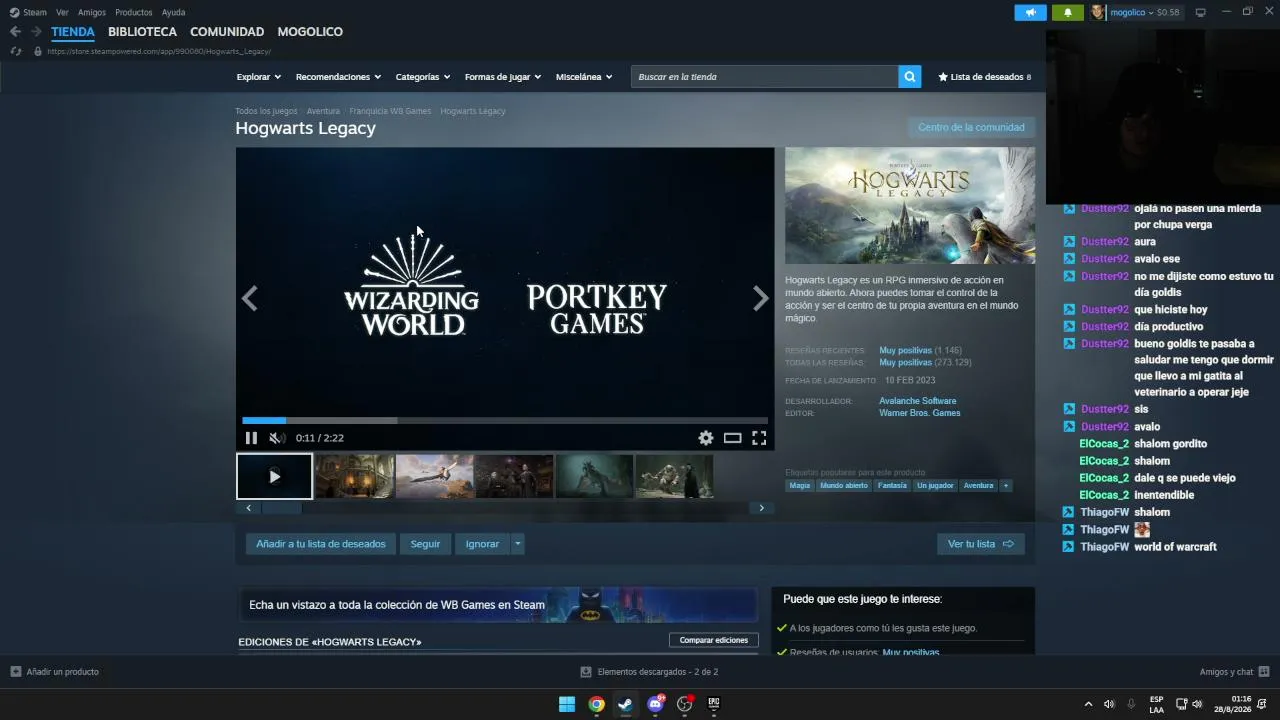This screenshot has width=1280, height=720.
Task: Open the Amigos menu
Action: point(92,12)
